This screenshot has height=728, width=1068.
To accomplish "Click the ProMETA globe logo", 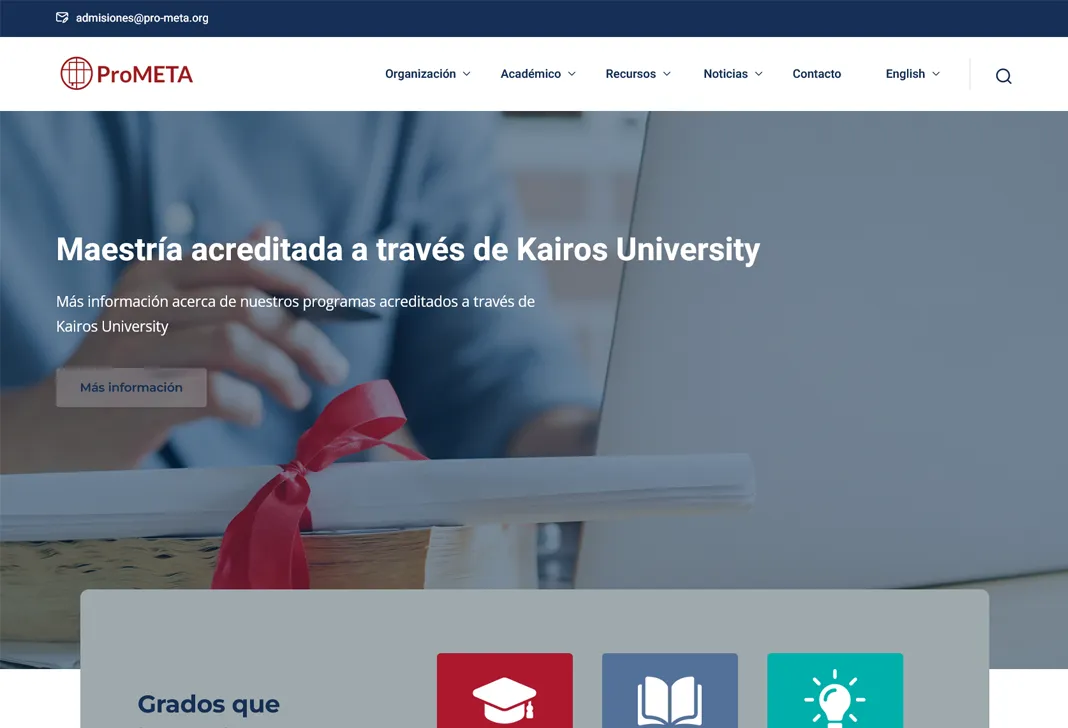I will coord(76,74).
